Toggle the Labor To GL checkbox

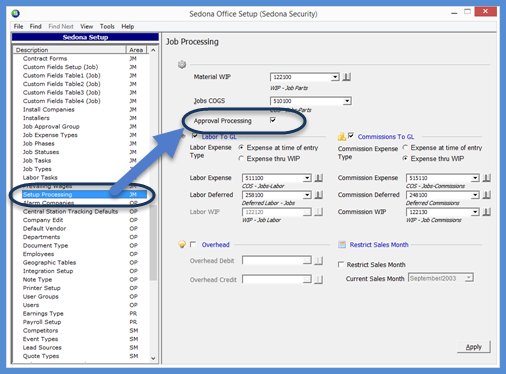195,136
